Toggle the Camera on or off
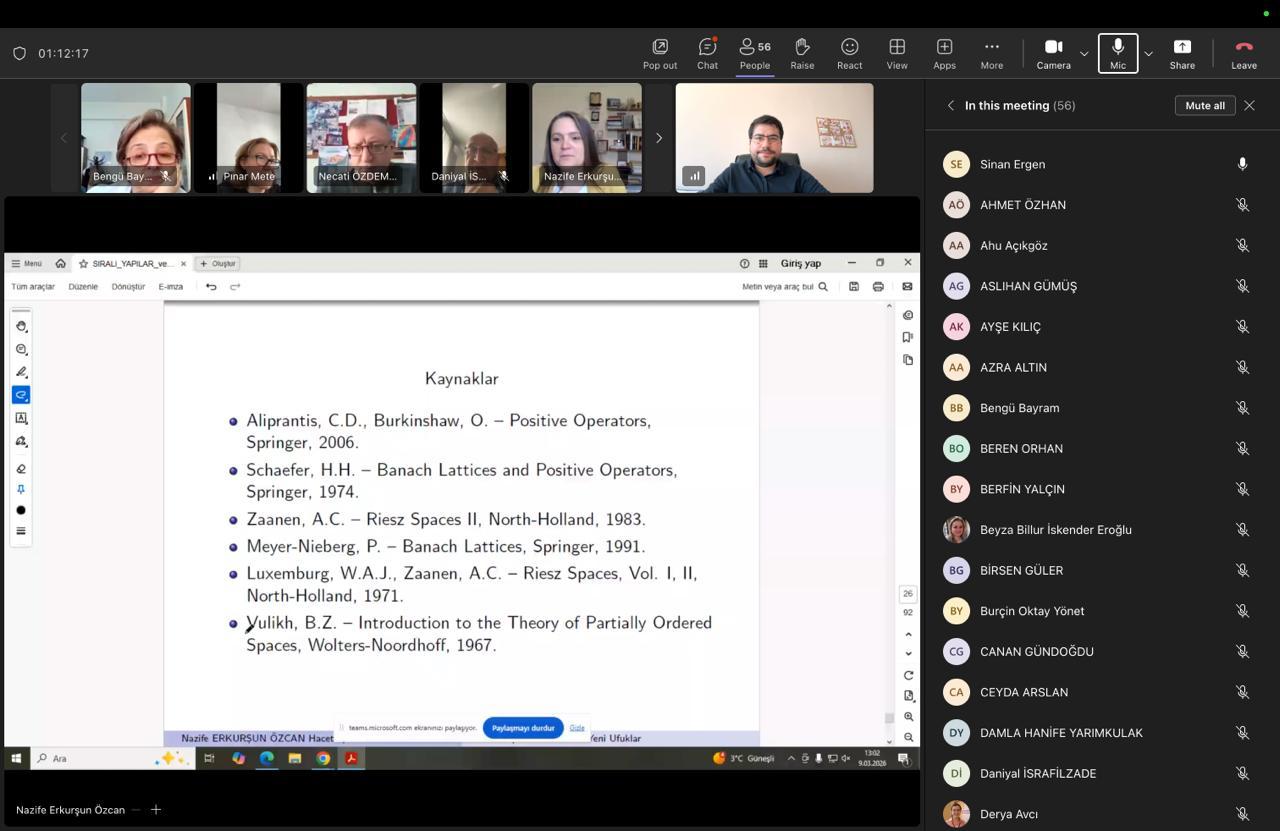The image size is (1280, 831). (x=1053, y=54)
